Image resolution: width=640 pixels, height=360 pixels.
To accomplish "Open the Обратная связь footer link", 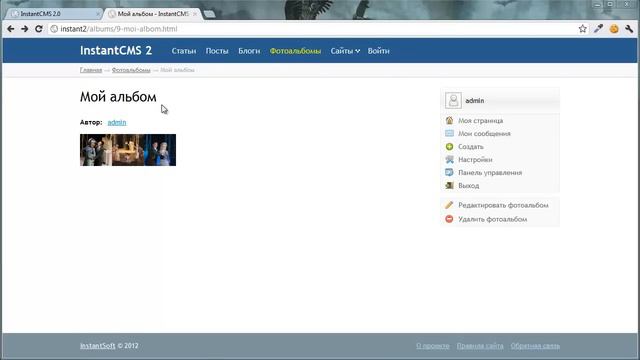I will tap(535, 346).
